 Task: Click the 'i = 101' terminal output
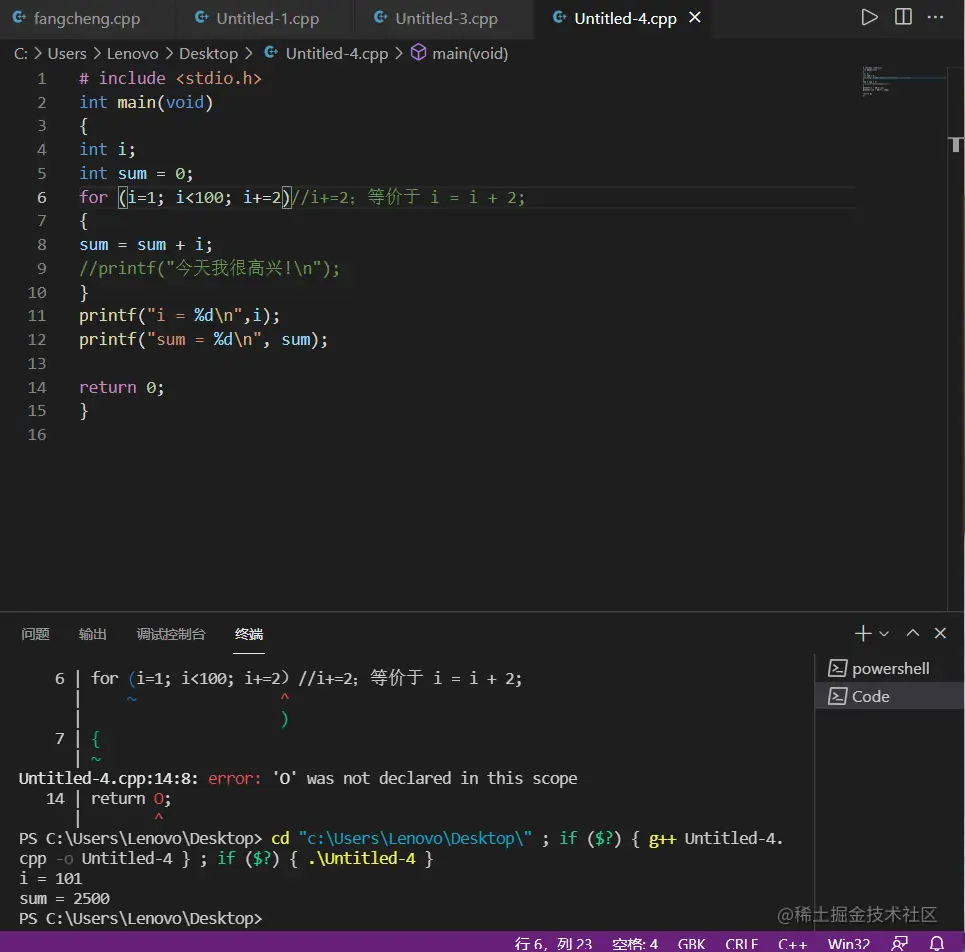(x=50, y=878)
